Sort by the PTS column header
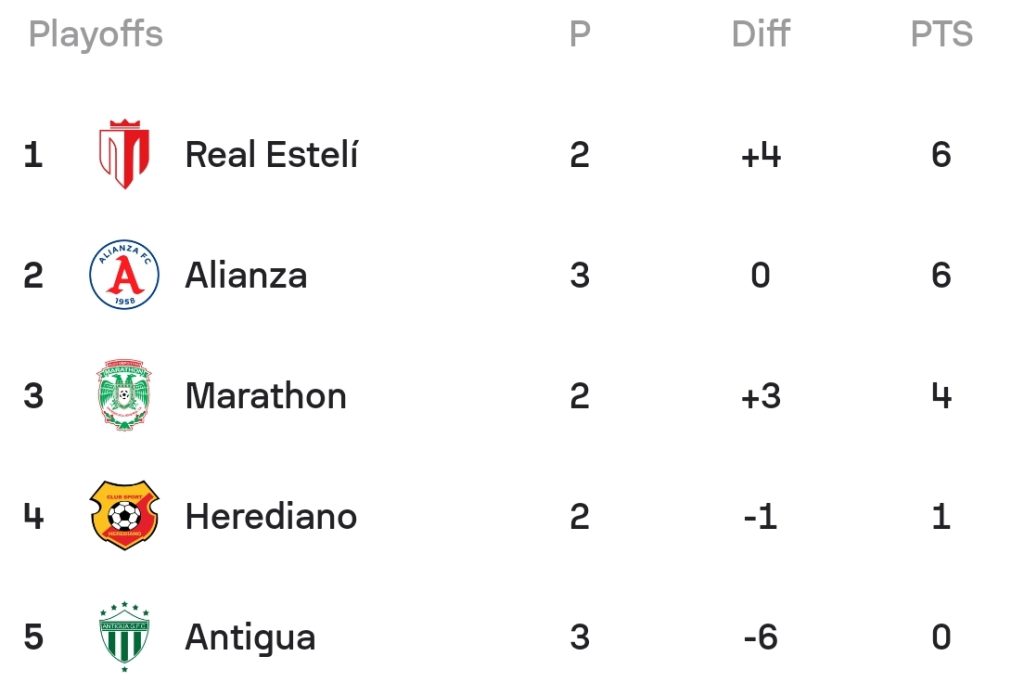This screenshot has height=682, width=1024. point(942,33)
